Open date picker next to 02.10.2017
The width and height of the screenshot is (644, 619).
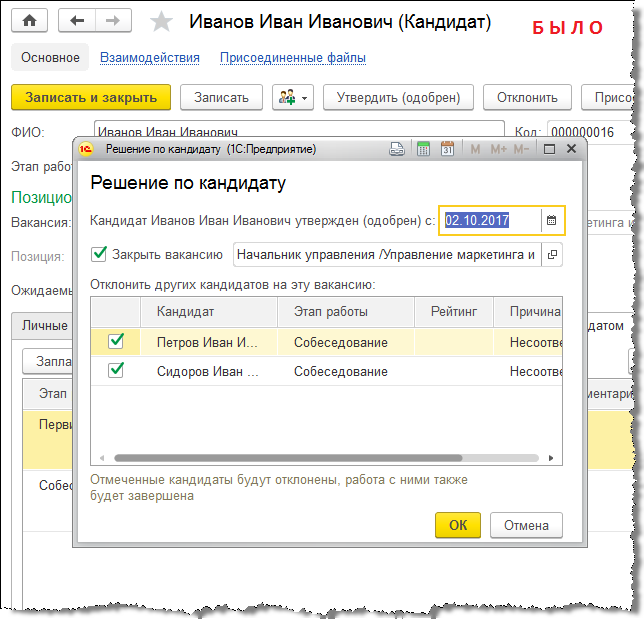click(x=551, y=220)
